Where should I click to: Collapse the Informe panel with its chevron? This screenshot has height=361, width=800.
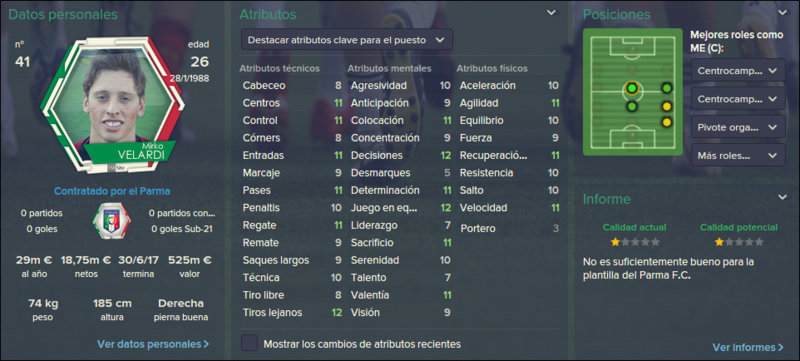pyautogui.click(x=782, y=197)
